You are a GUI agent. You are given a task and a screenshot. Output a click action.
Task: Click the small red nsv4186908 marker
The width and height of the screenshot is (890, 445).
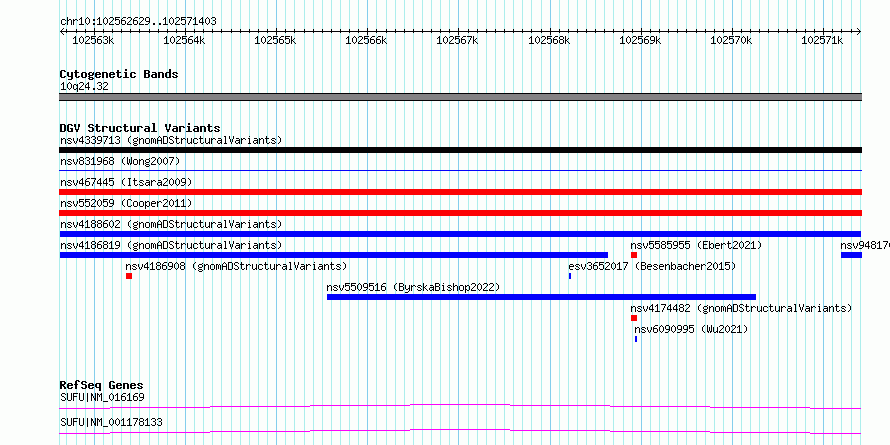(129, 276)
